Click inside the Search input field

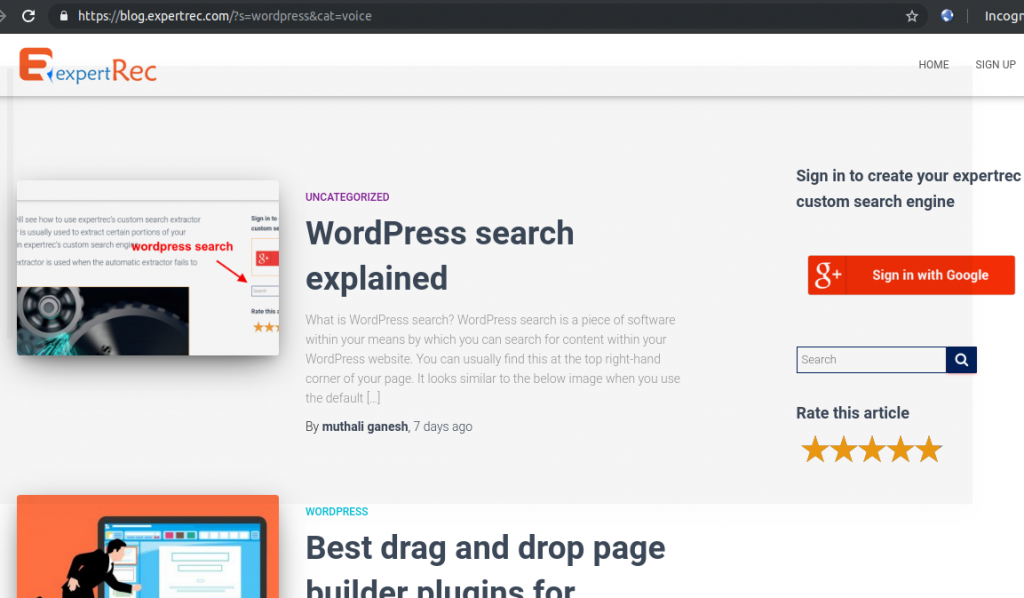click(x=870, y=359)
